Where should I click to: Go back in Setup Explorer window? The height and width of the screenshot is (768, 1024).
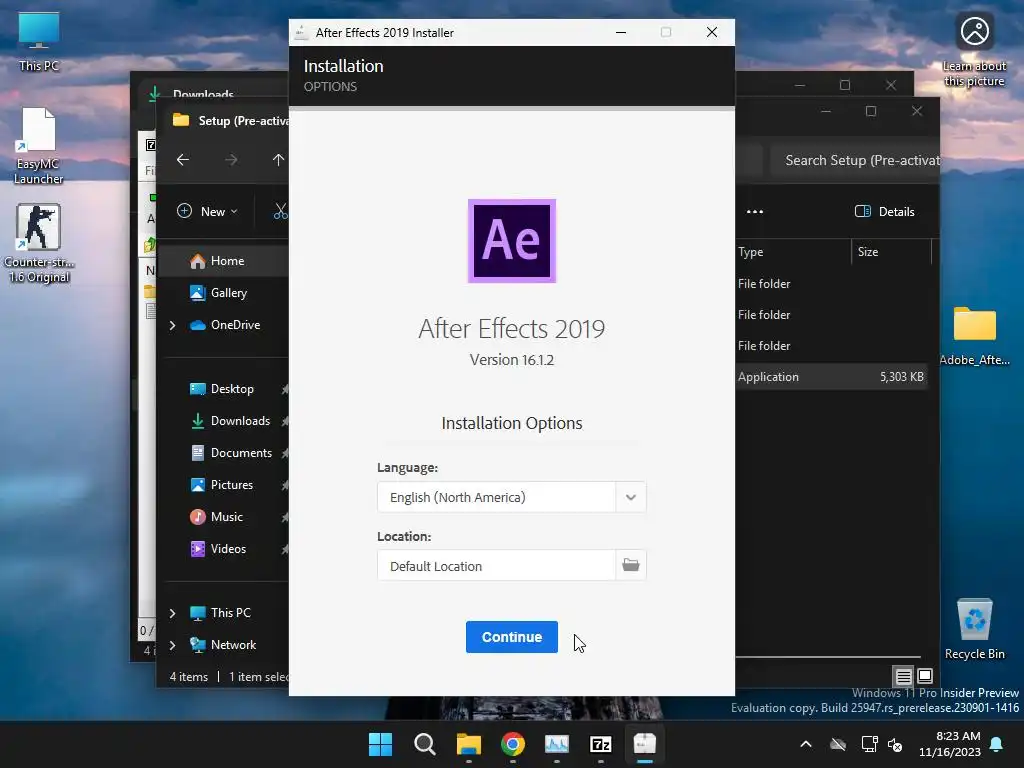click(x=183, y=159)
